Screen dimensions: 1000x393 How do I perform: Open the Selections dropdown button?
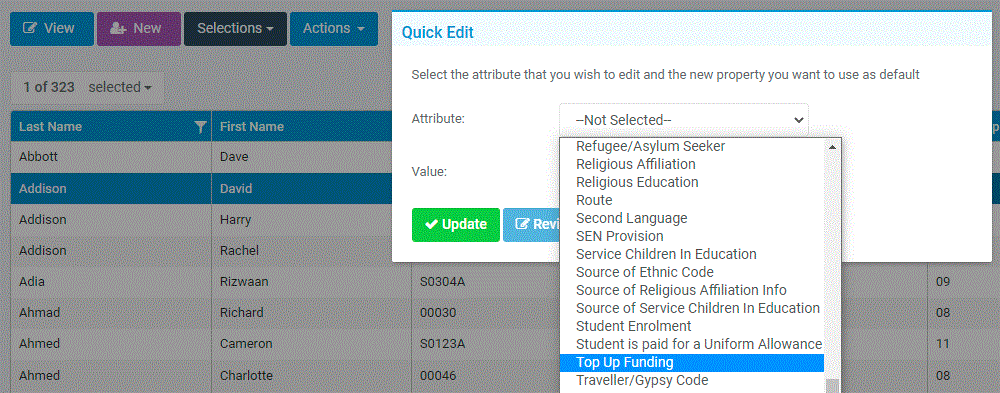tap(235, 29)
